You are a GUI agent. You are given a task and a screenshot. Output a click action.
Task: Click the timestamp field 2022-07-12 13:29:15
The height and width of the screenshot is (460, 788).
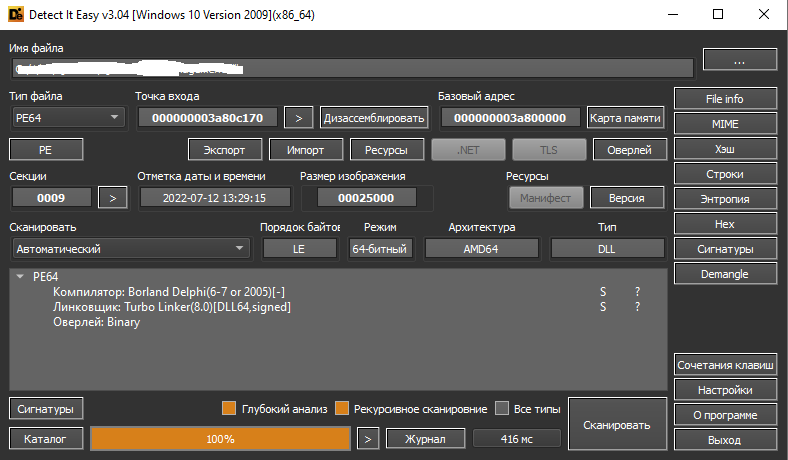click(215, 198)
